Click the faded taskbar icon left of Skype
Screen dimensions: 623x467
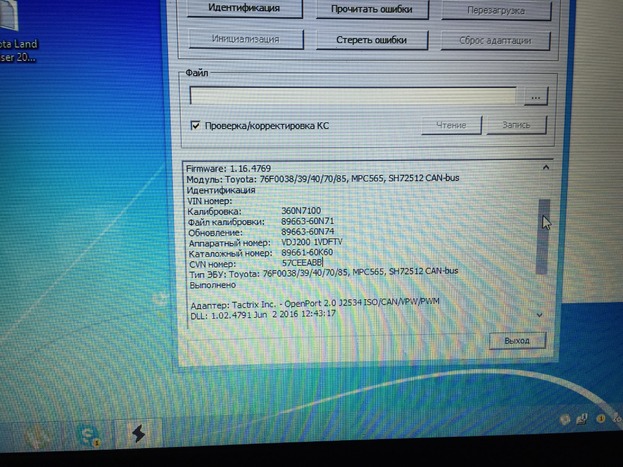(x=40, y=437)
